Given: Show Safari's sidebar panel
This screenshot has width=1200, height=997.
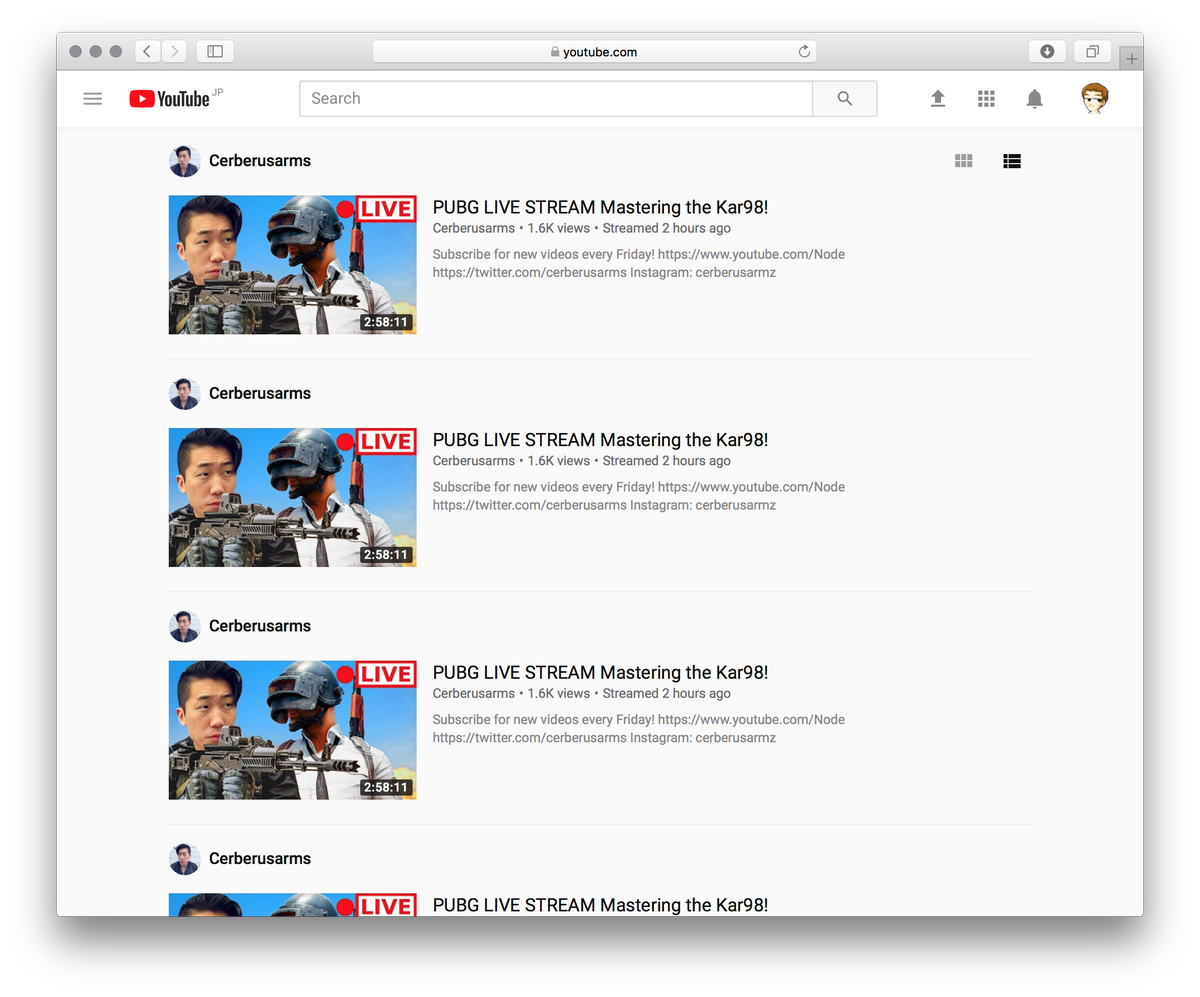Looking at the screenshot, I should pos(215,51).
